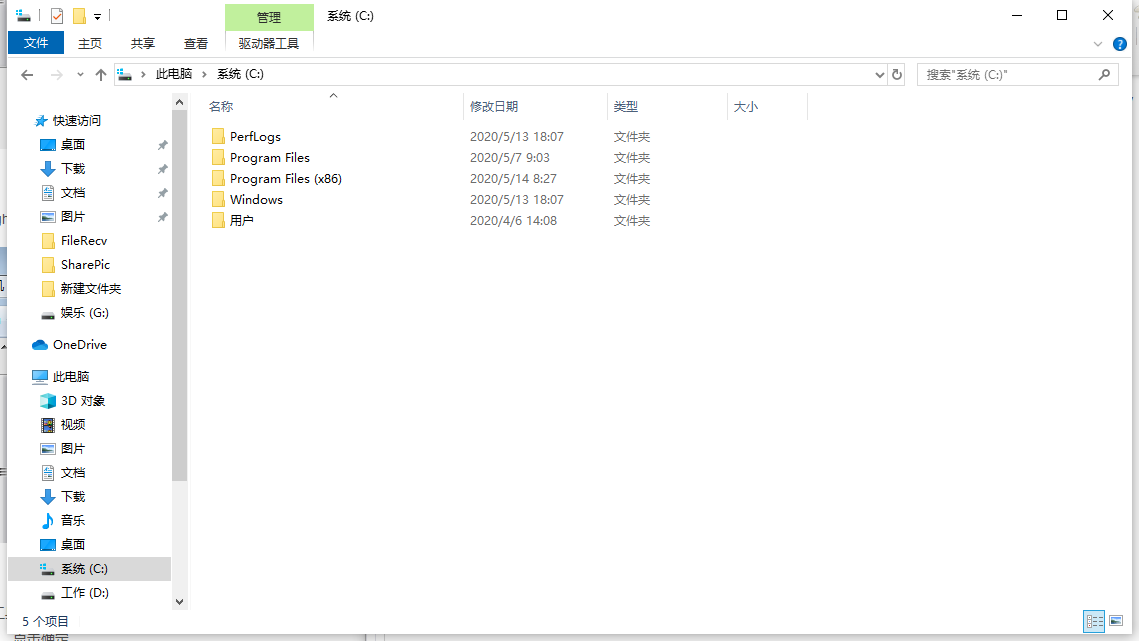Switch to large icons view
1139x641 pixels.
click(x=1117, y=621)
